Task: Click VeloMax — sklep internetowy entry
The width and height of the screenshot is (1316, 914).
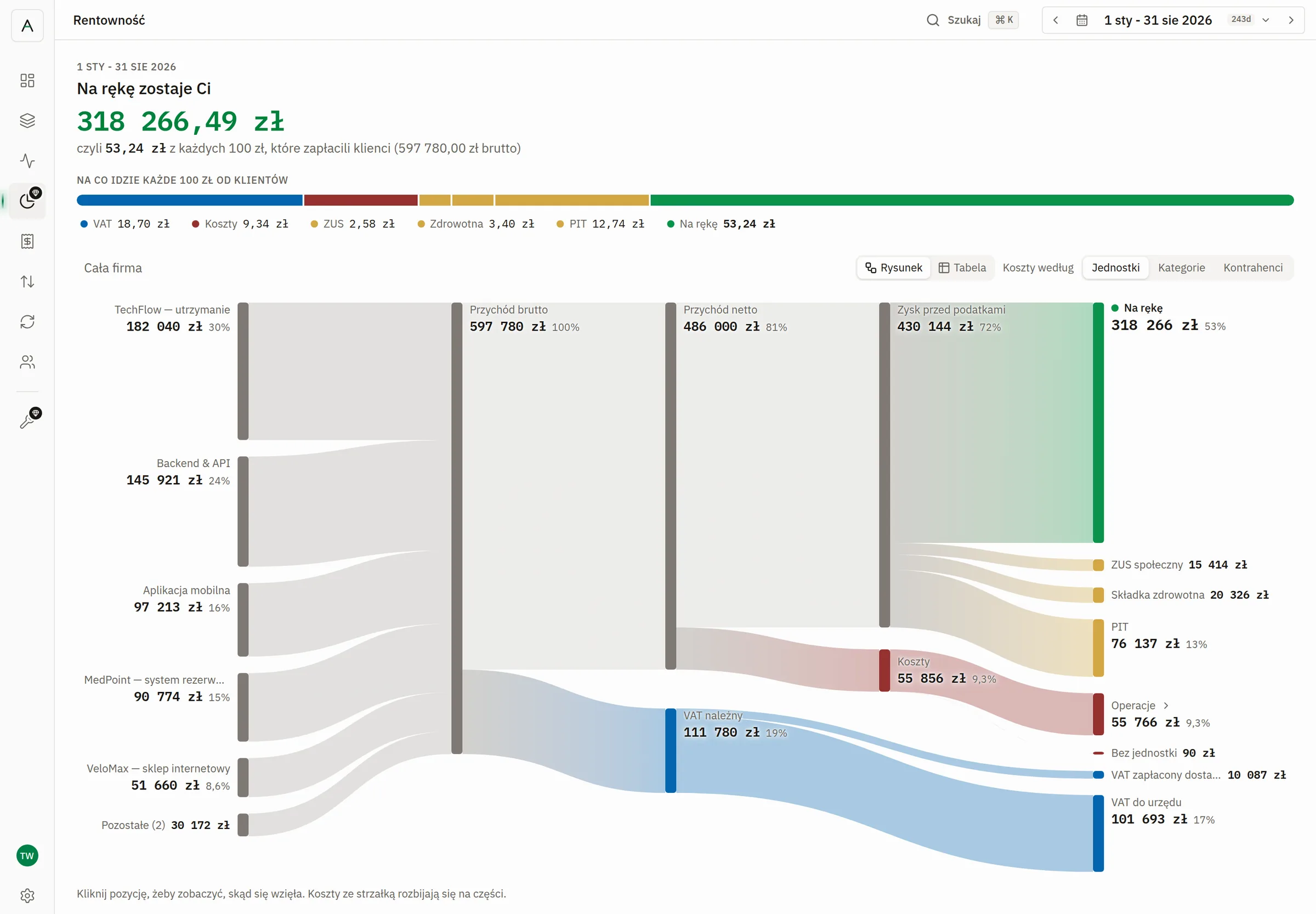Action: [158, 777]
